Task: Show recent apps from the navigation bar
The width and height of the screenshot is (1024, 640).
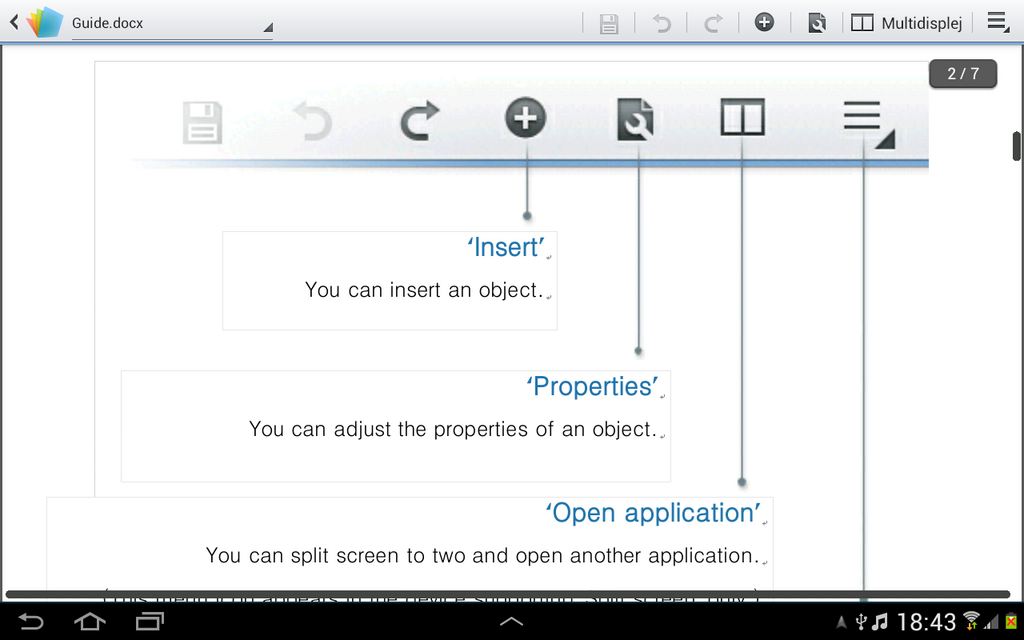Action: click(x=150, y=622)
